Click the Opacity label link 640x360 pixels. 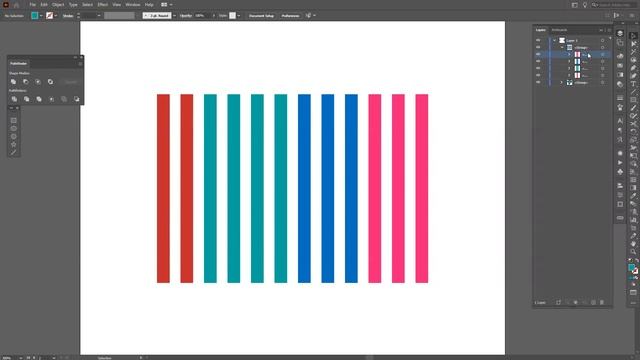click(186, 16)
